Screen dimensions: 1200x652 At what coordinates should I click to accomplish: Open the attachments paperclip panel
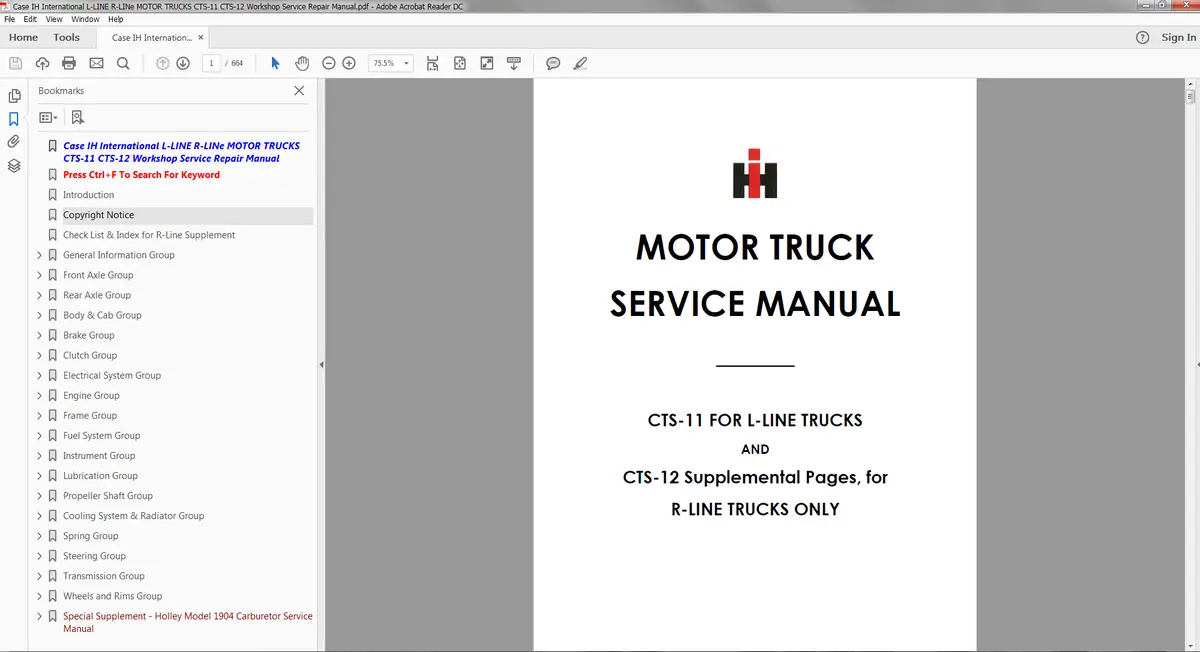tap(14, 142)
